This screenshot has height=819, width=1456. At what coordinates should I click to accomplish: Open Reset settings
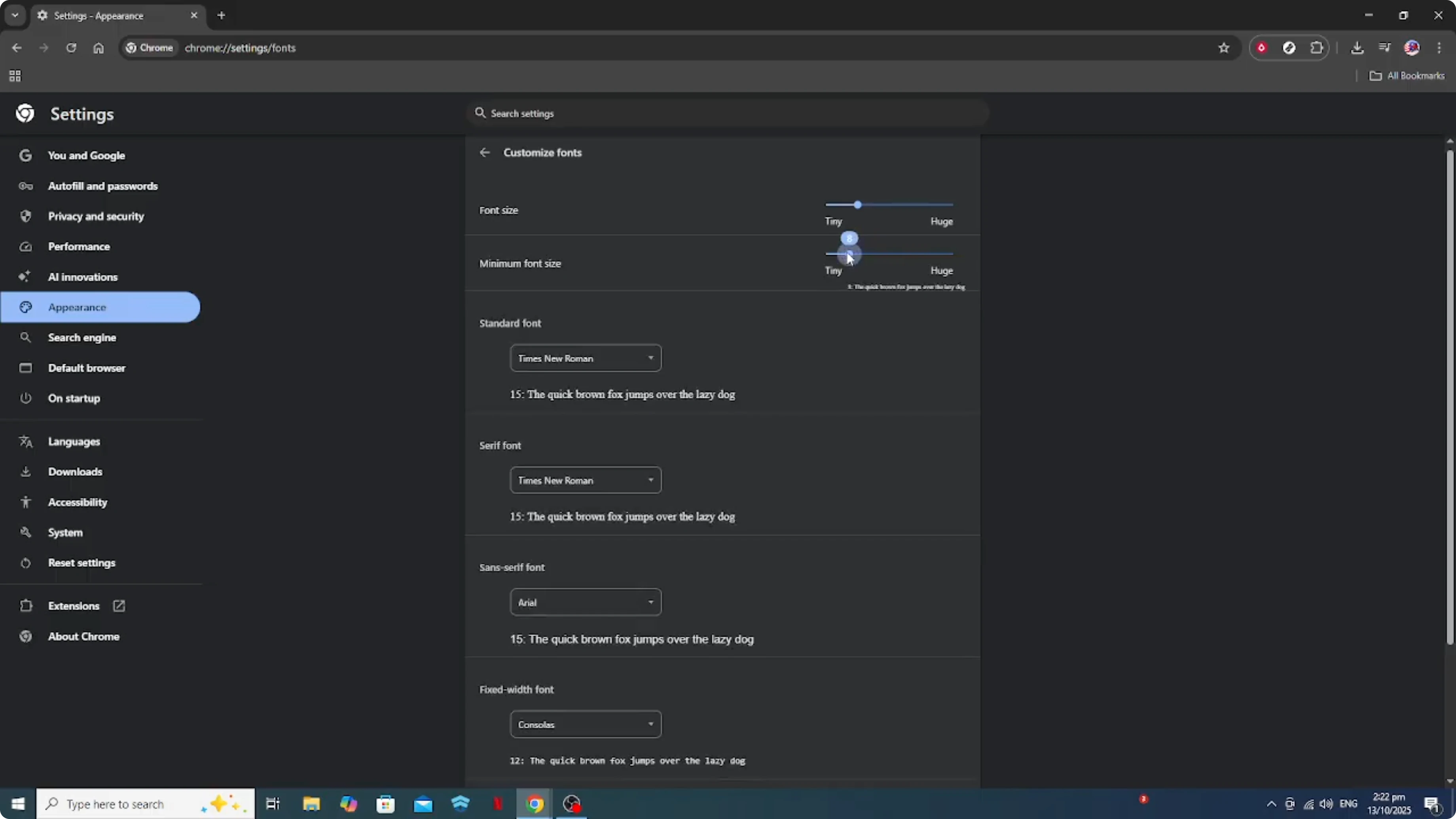[82, 563]
